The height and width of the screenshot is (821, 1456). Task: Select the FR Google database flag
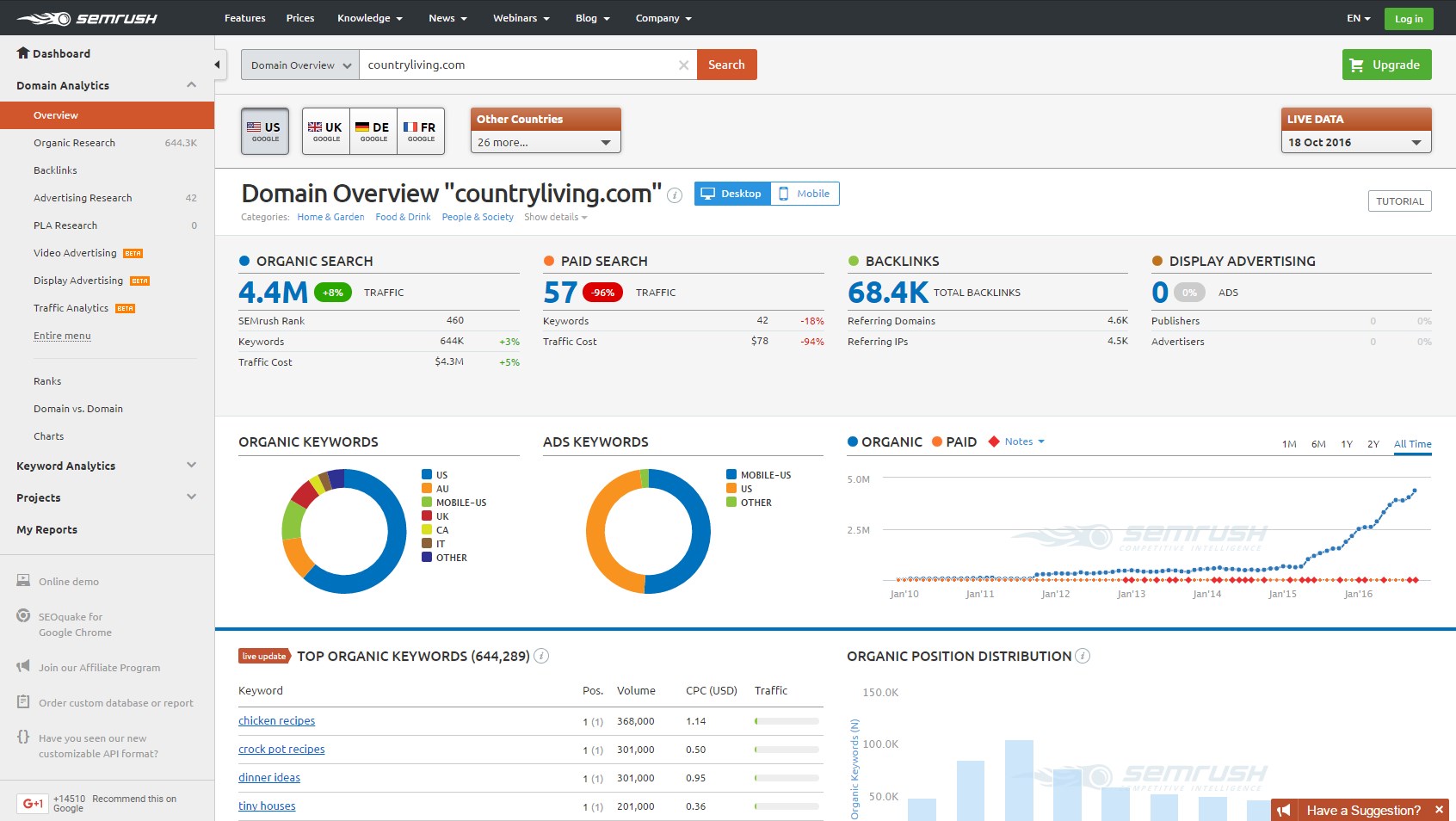(421, 131)
